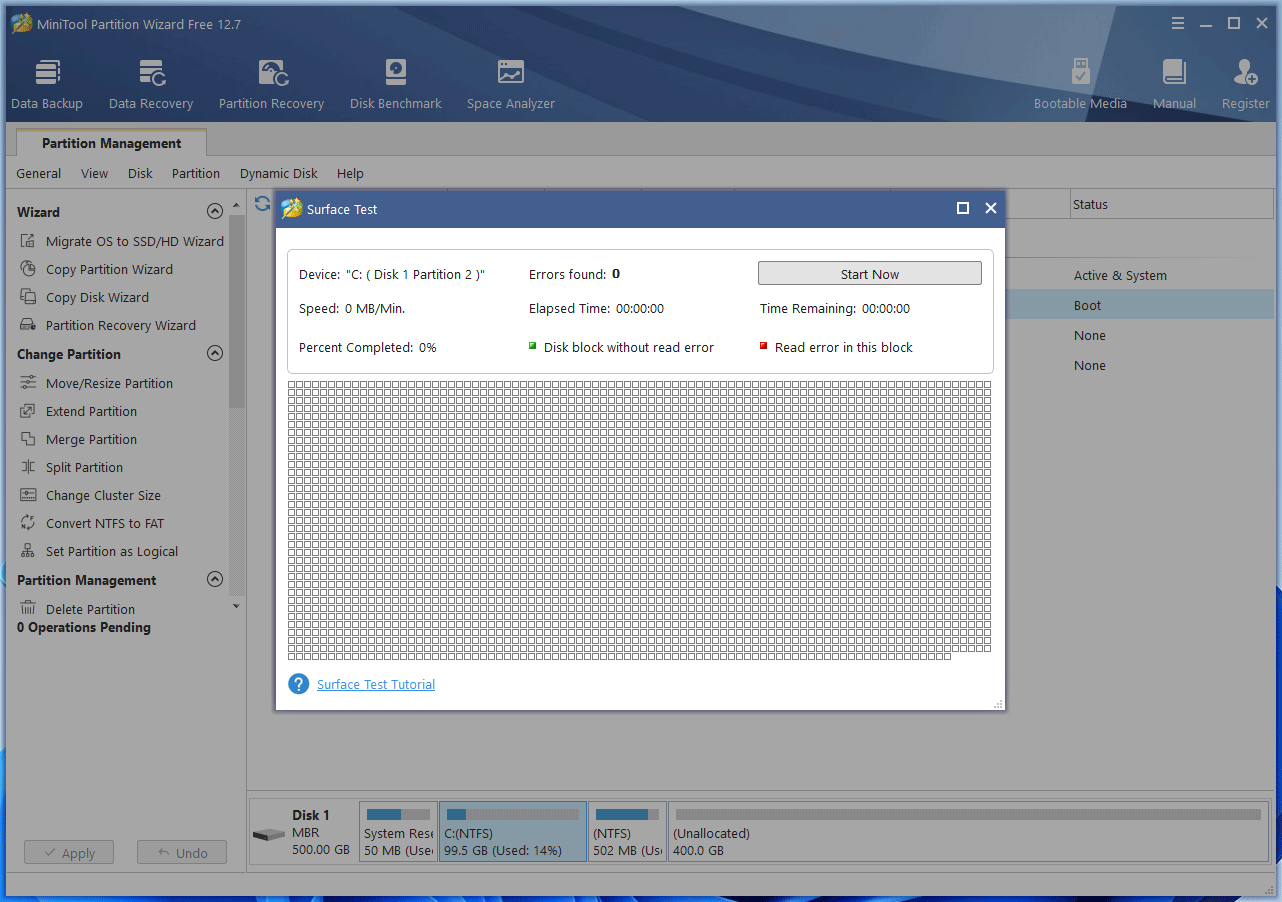Select the C:(NTFS) 99.5 GB partition block
This screenshot has height=902, width=1282.
tap(513, 831)
